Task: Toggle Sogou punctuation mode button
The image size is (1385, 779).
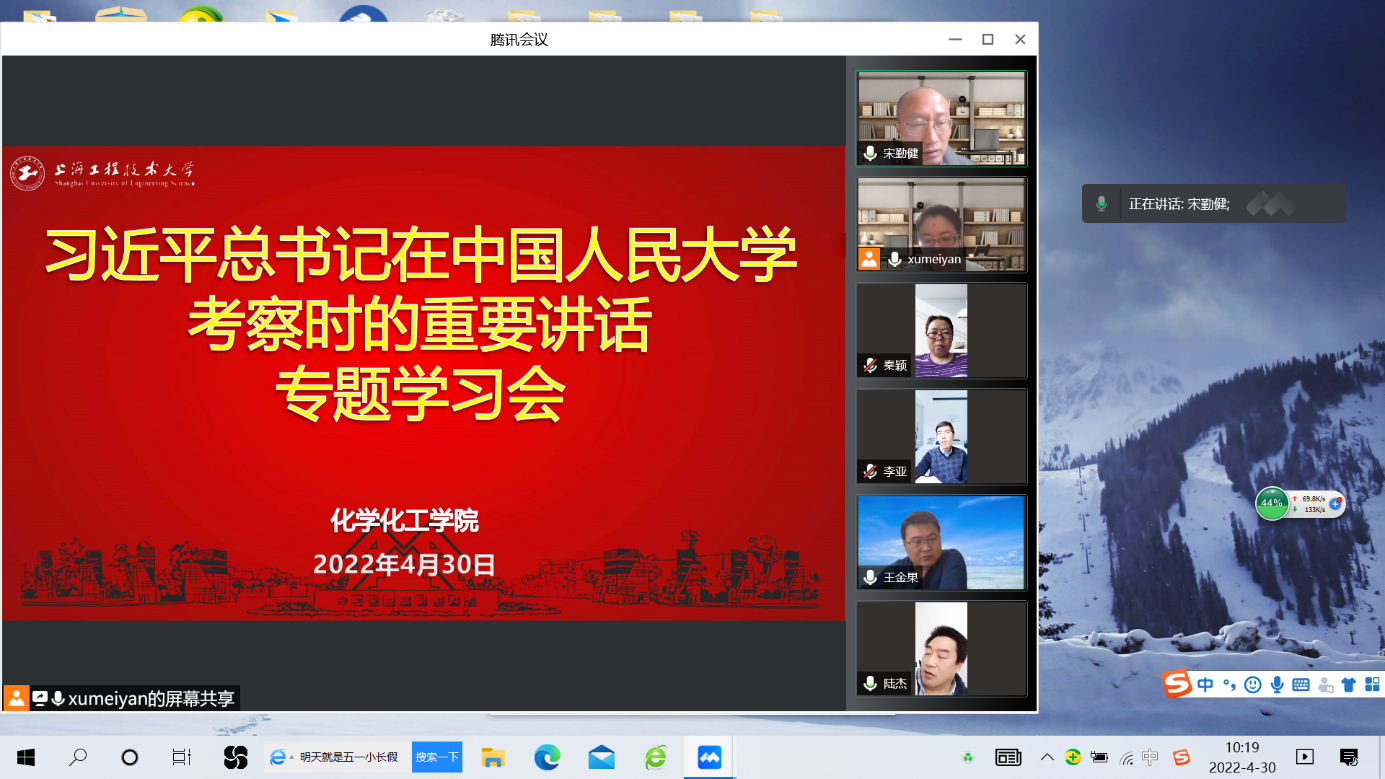Action: click(1229, 685)
